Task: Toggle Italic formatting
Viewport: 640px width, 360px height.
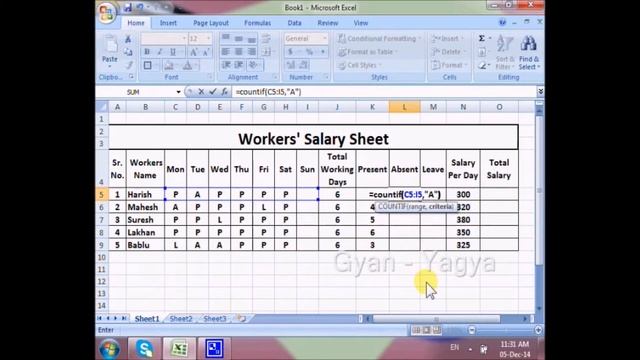Action: click(160, 52)
